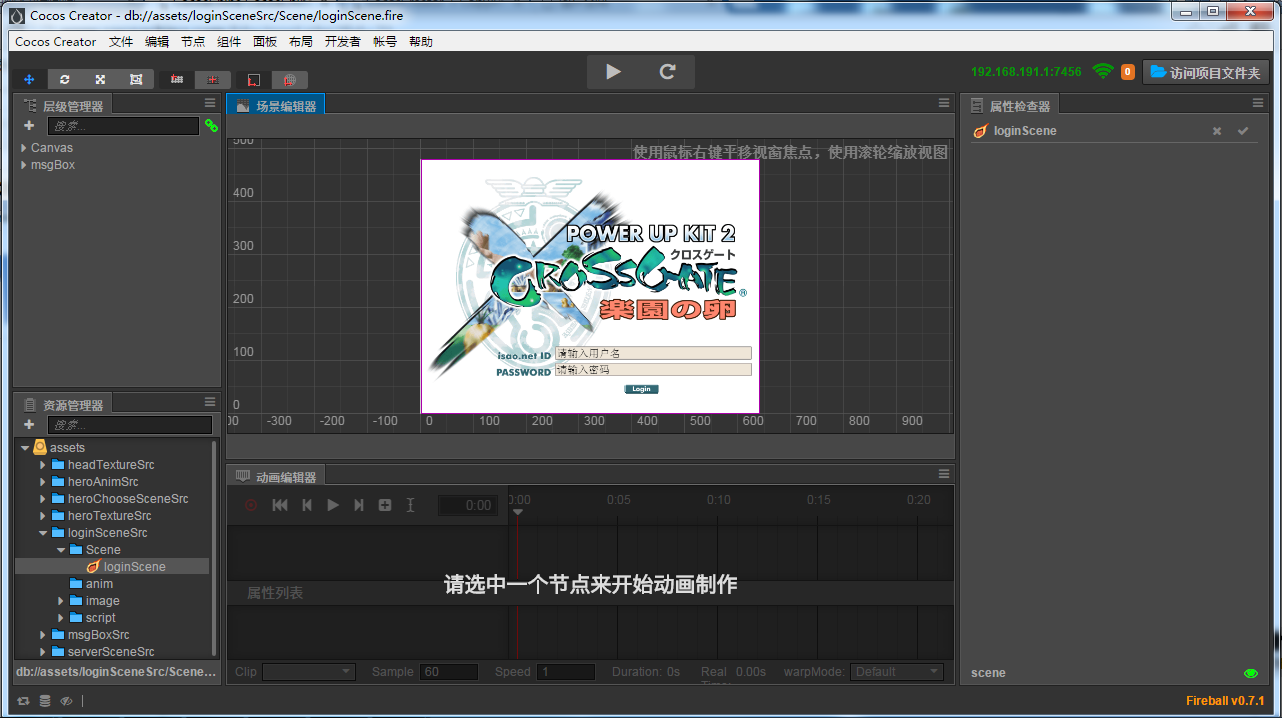Click the inspector revert X icon
This screenshot has height=718, width=1282.
pos(1217,131)
